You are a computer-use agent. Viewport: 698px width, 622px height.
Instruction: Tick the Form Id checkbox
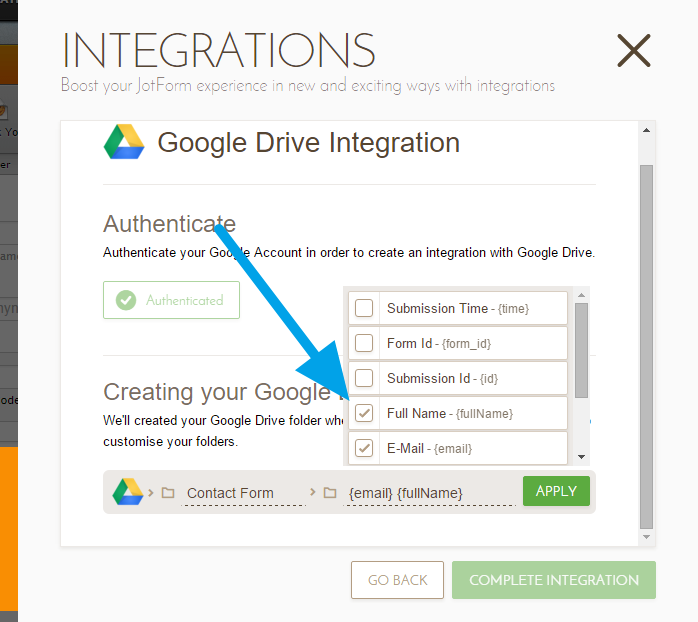tap(365, 343)
